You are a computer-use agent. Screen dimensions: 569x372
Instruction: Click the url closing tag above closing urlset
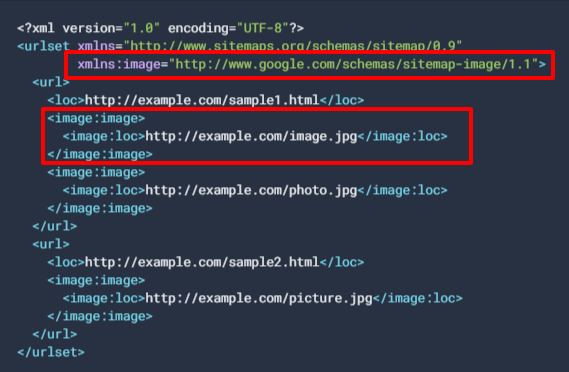coord(54,334)
